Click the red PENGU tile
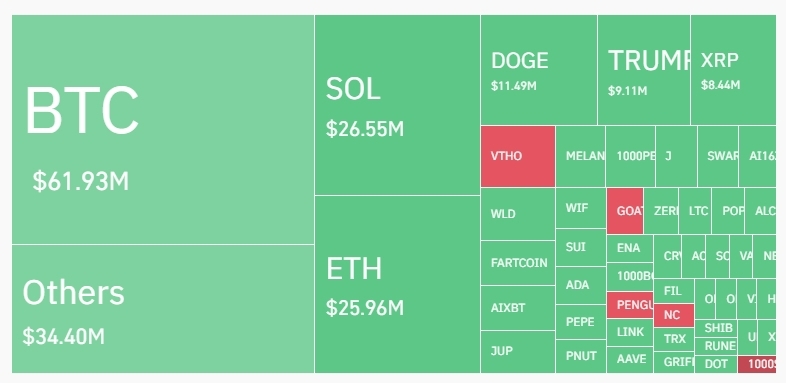This screenshot has height=383, width=786. tap(630, 305)
